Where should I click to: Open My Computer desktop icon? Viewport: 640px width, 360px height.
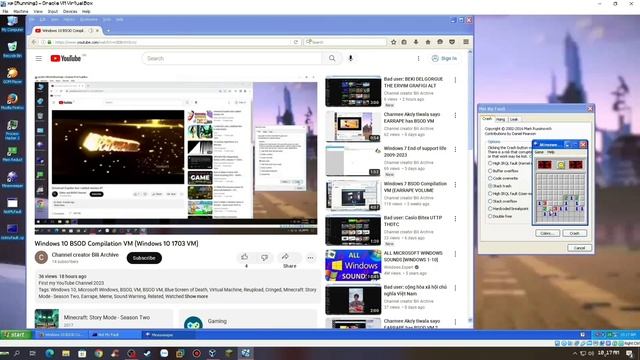[x=12, y=24]
